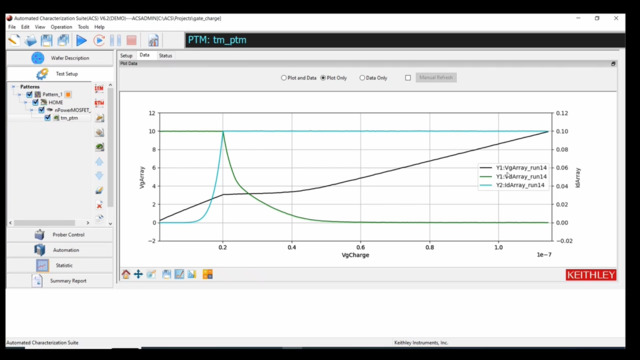Run the test with the blue play icon
Viewport: 640px width, 360px height.
pyautogui.click(x=82, y=40)
